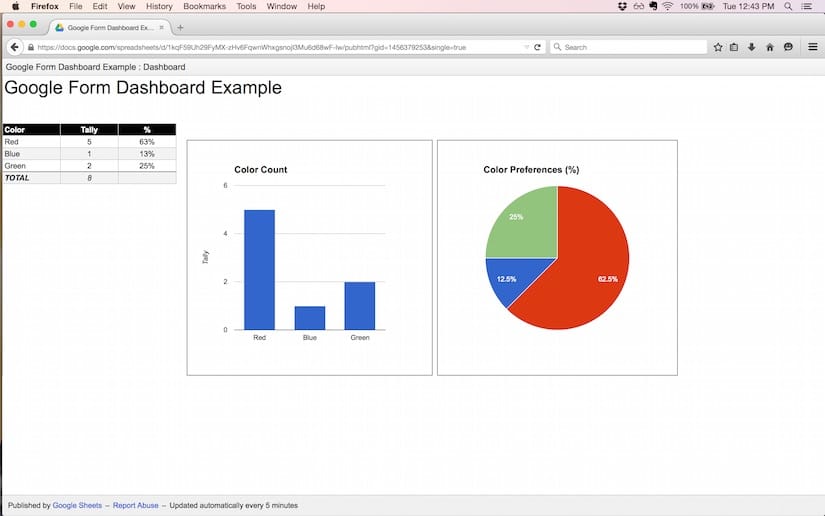Click the Dropbox menu bar icon
Image resolution: width=825 pixels, height=516 pixels.
[622, 6]
